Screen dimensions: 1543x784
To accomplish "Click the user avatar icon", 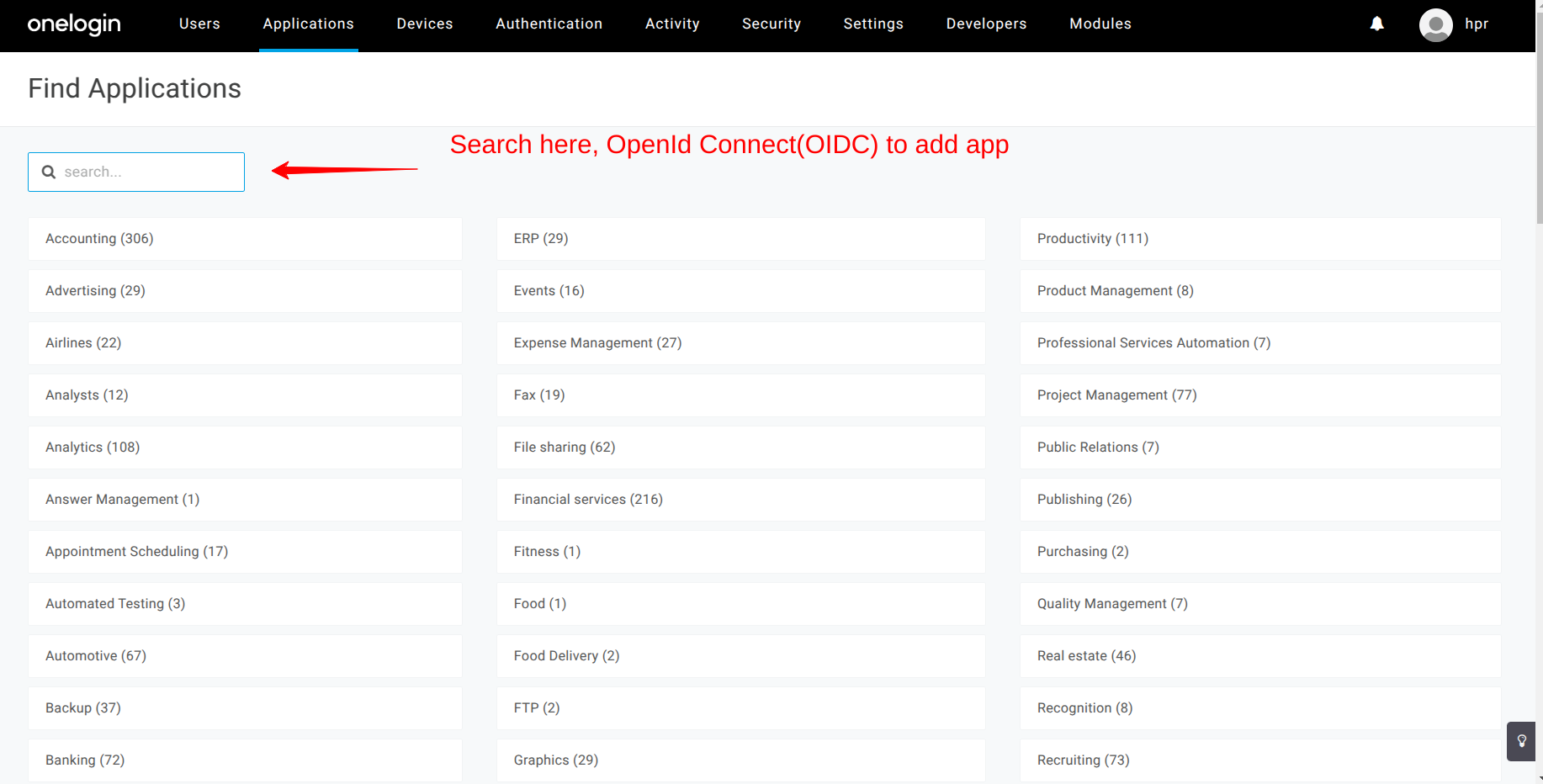I will [x=1435, y=24].
